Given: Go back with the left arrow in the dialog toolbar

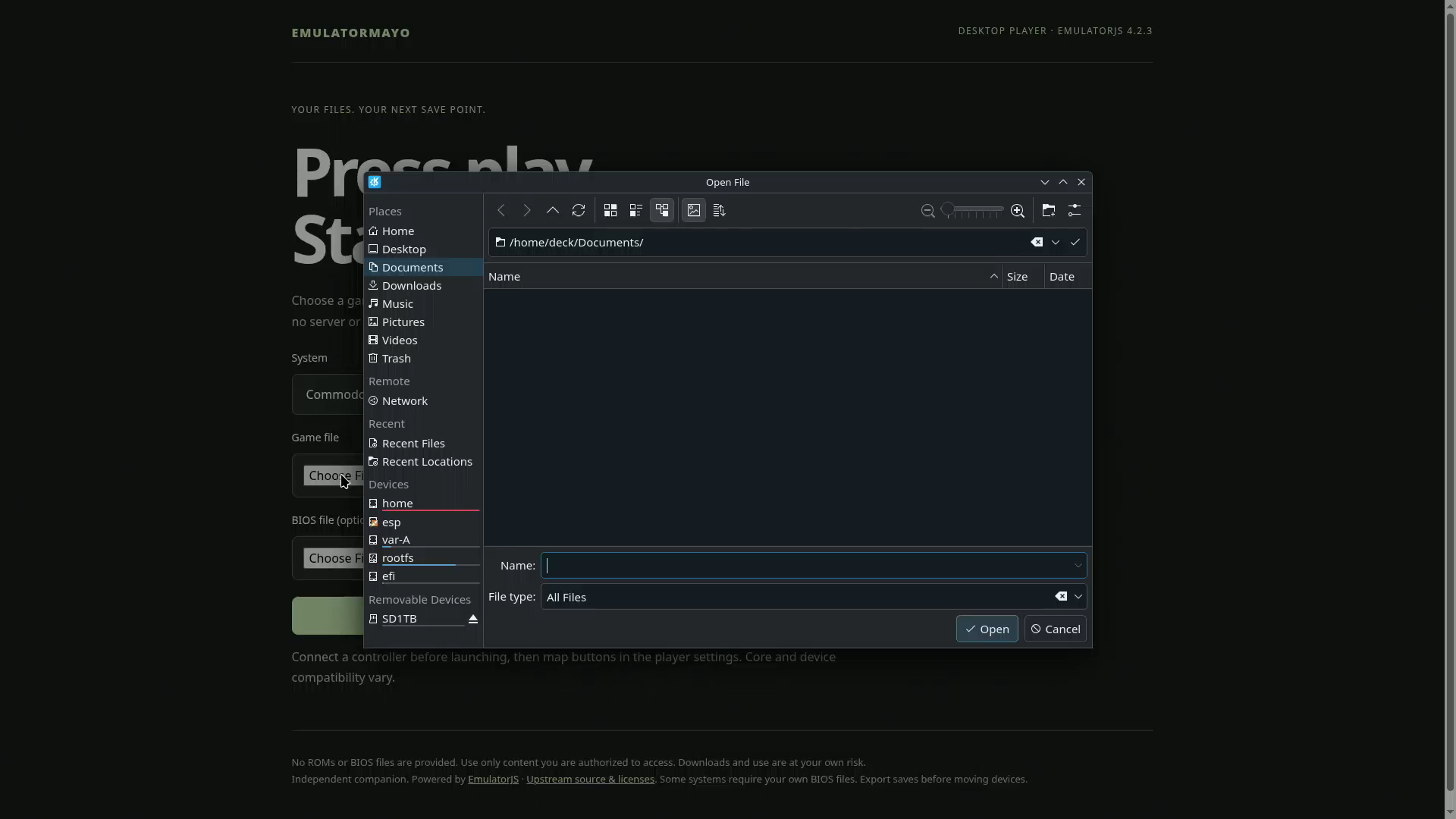Looking at the screenshot, I should tap(500, 211).
